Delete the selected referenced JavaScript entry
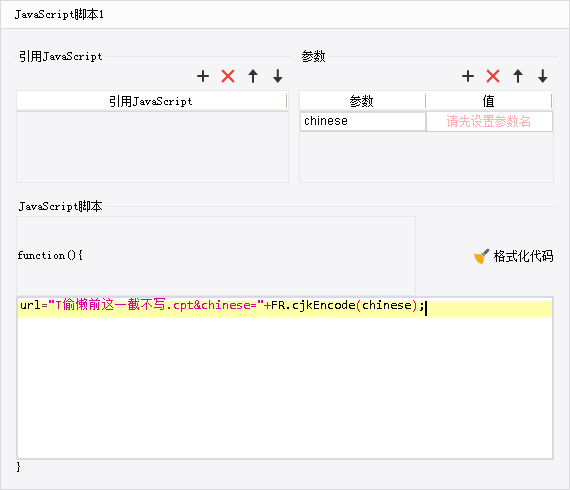 click(228, 76)
